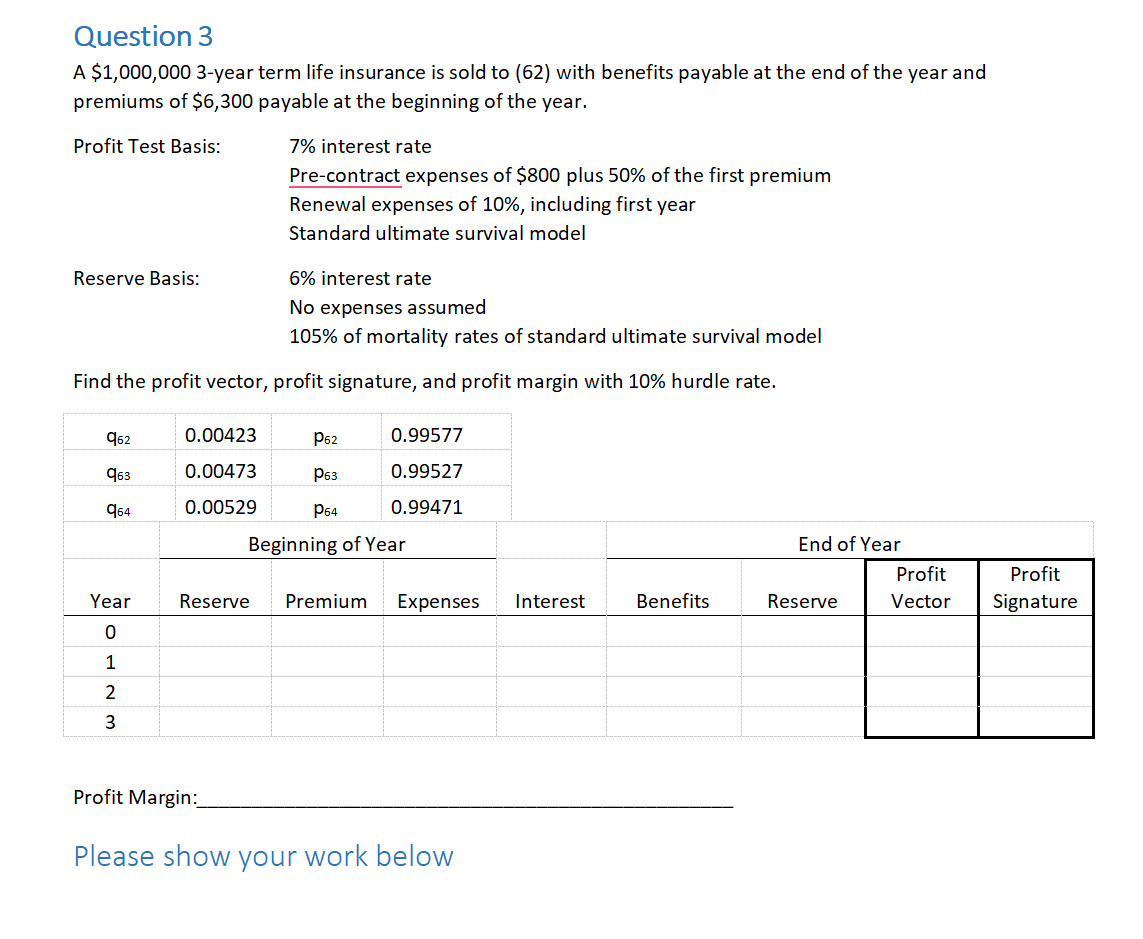Select the Profit Signature column header
This screenshot has width=1143, height=939.
pyautogui.click(x=1034, y=587)
